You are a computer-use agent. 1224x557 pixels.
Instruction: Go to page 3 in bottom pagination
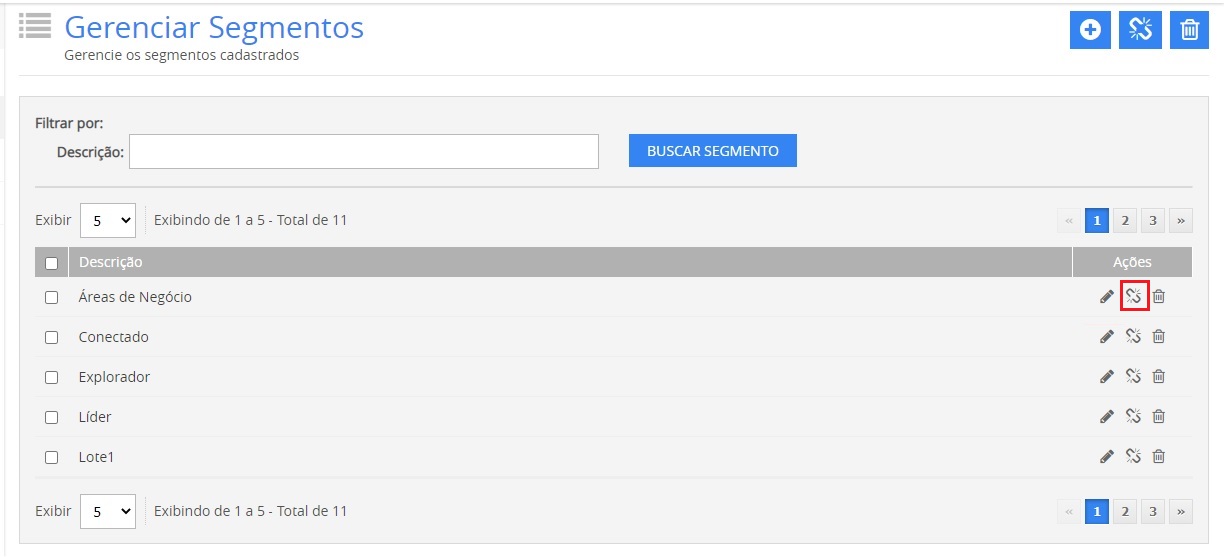(x=1153, y=512)
